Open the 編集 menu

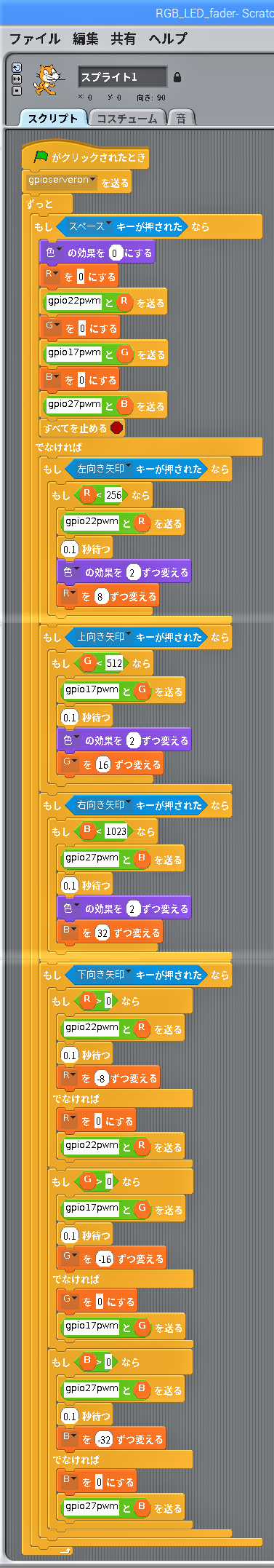pos(85,39)
